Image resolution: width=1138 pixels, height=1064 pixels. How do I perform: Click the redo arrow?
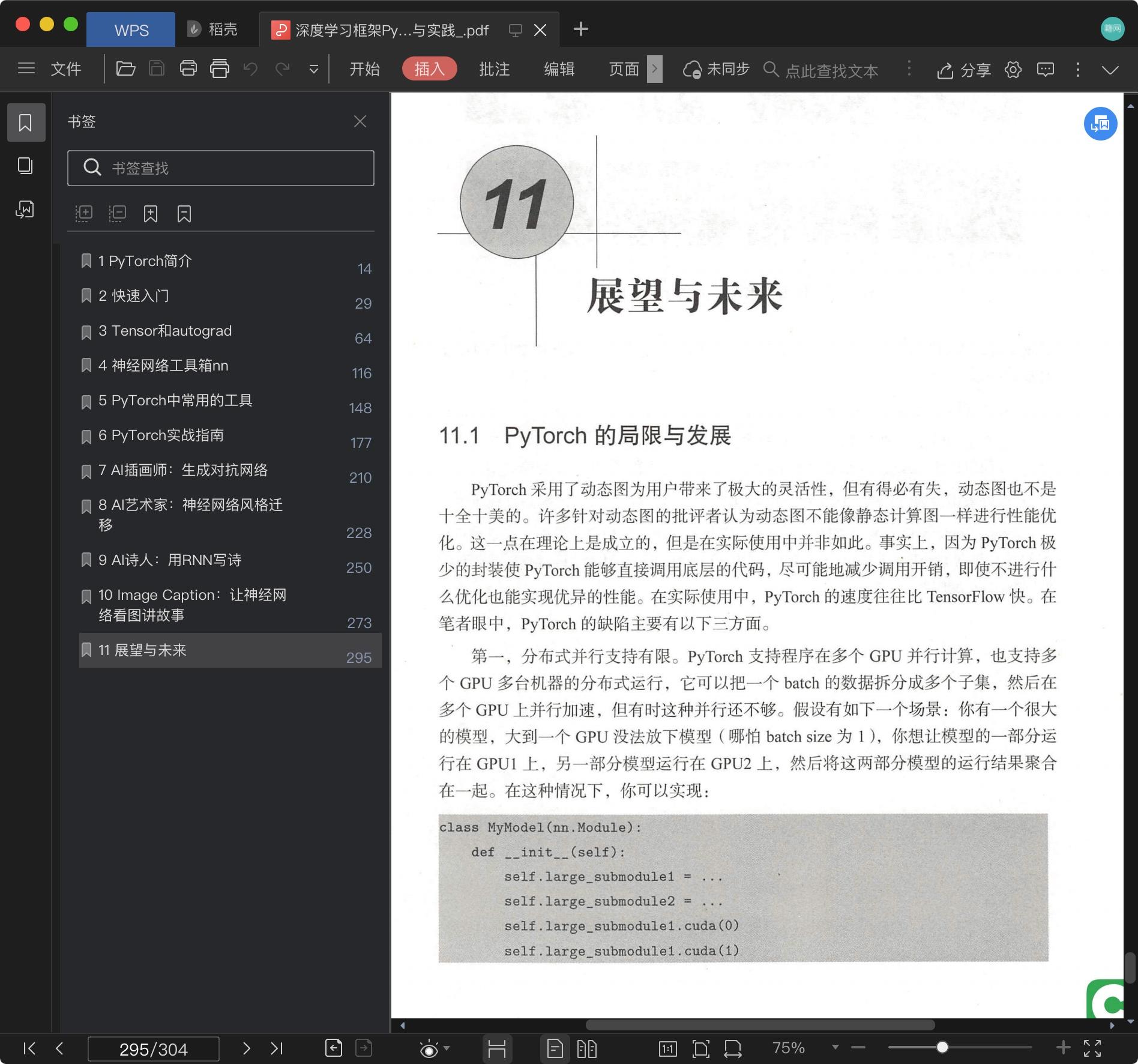(x=283, y=69)
